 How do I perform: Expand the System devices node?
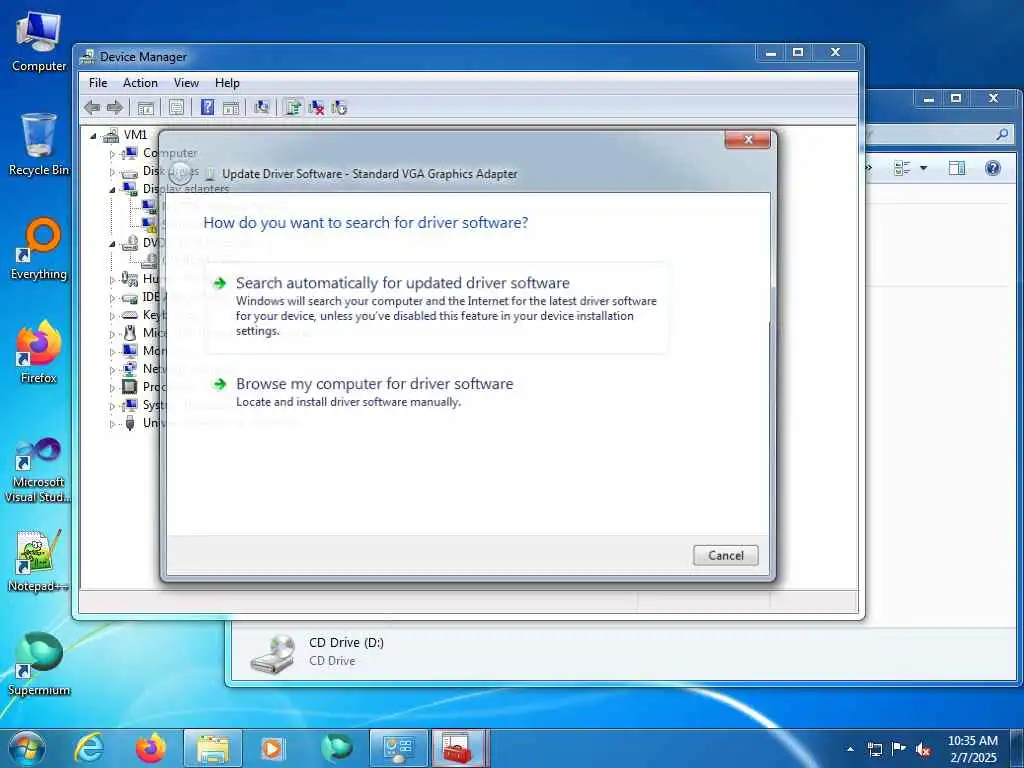(112, 406)
